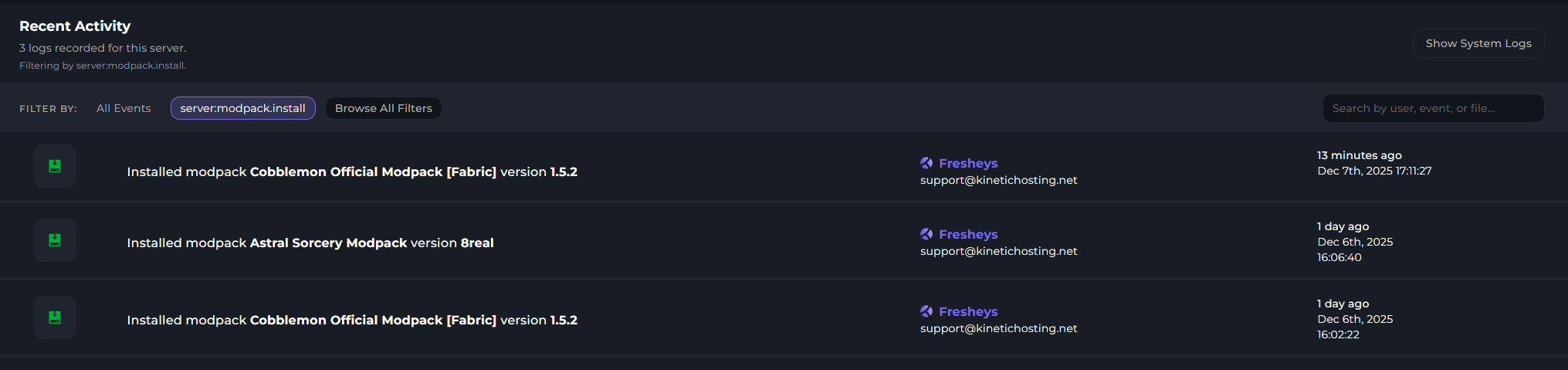Open the Fresheys link in the Astral Sorcery row
Screen dimensions: 1568x370
point(968,234)
